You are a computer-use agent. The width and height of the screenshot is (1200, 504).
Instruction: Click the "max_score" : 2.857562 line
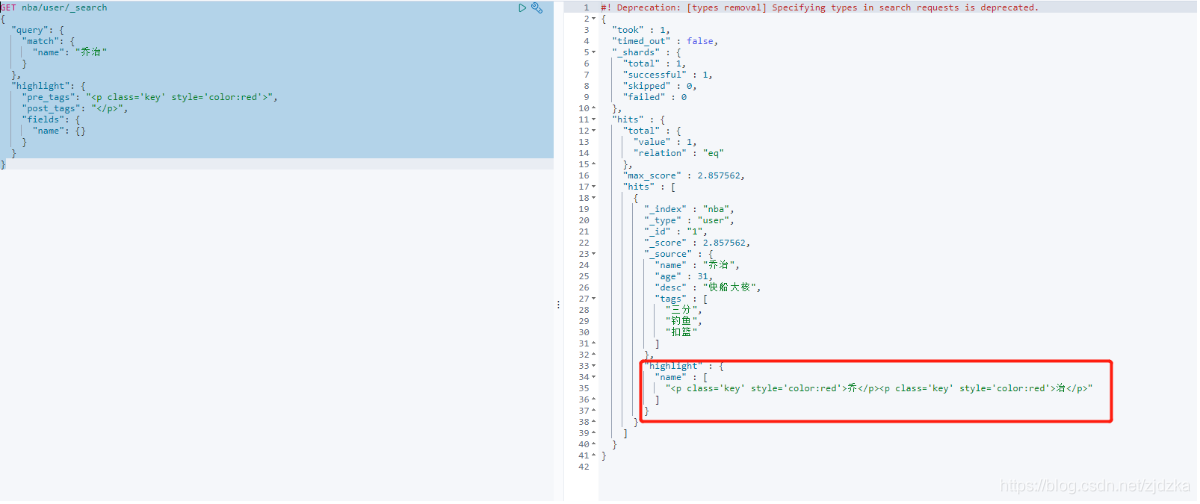(684, 175)
